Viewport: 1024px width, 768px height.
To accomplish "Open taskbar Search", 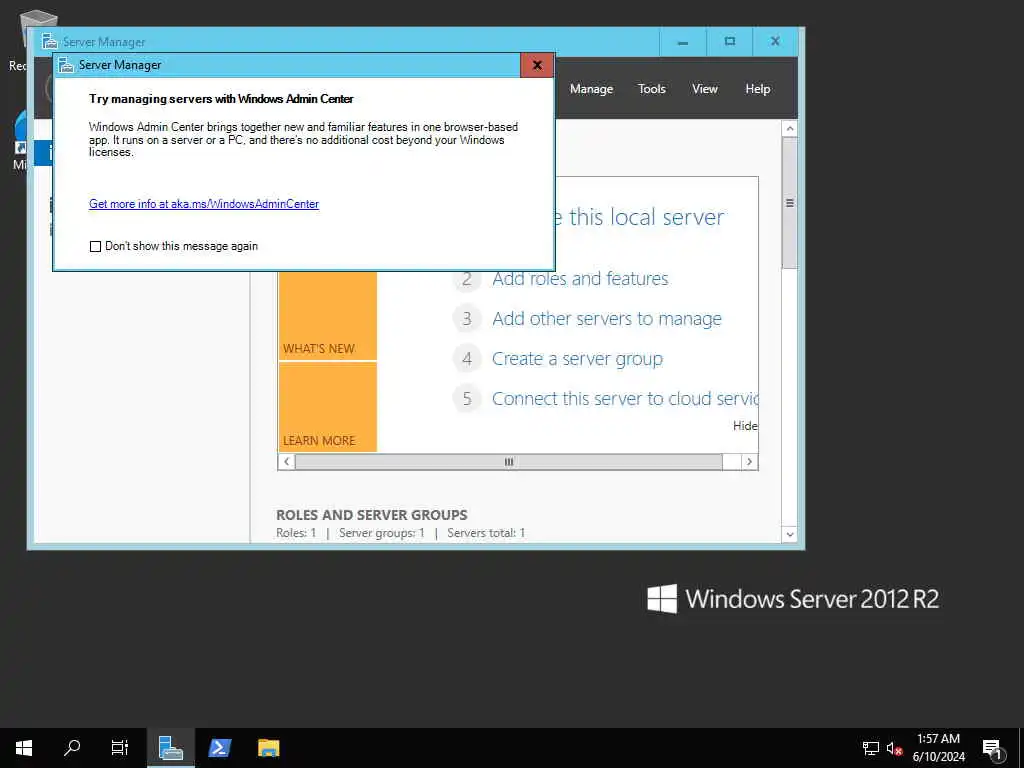I will click(x=72, y=748).
